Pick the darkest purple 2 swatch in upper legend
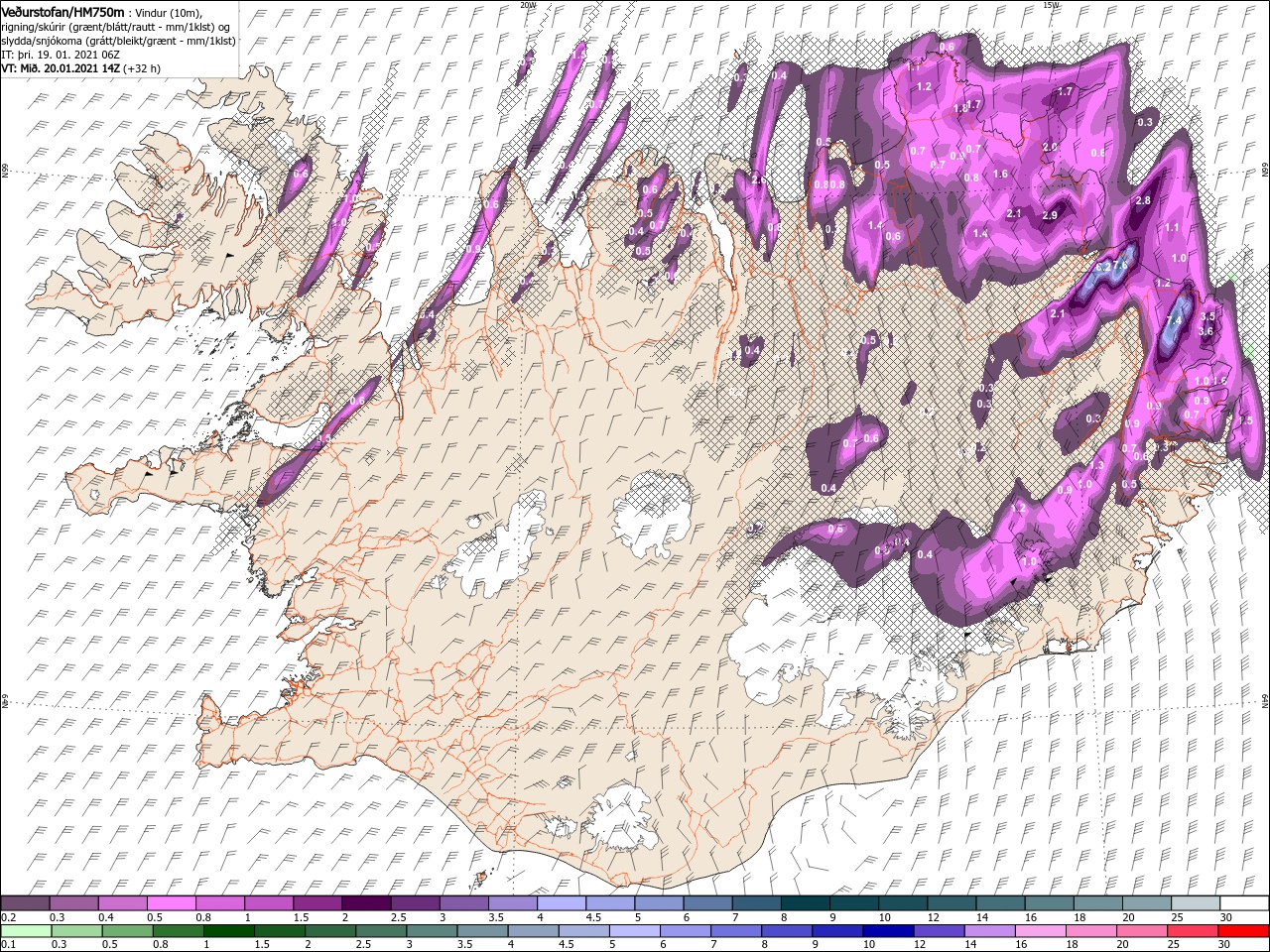Screen dimensions: 1270x952 366,903
